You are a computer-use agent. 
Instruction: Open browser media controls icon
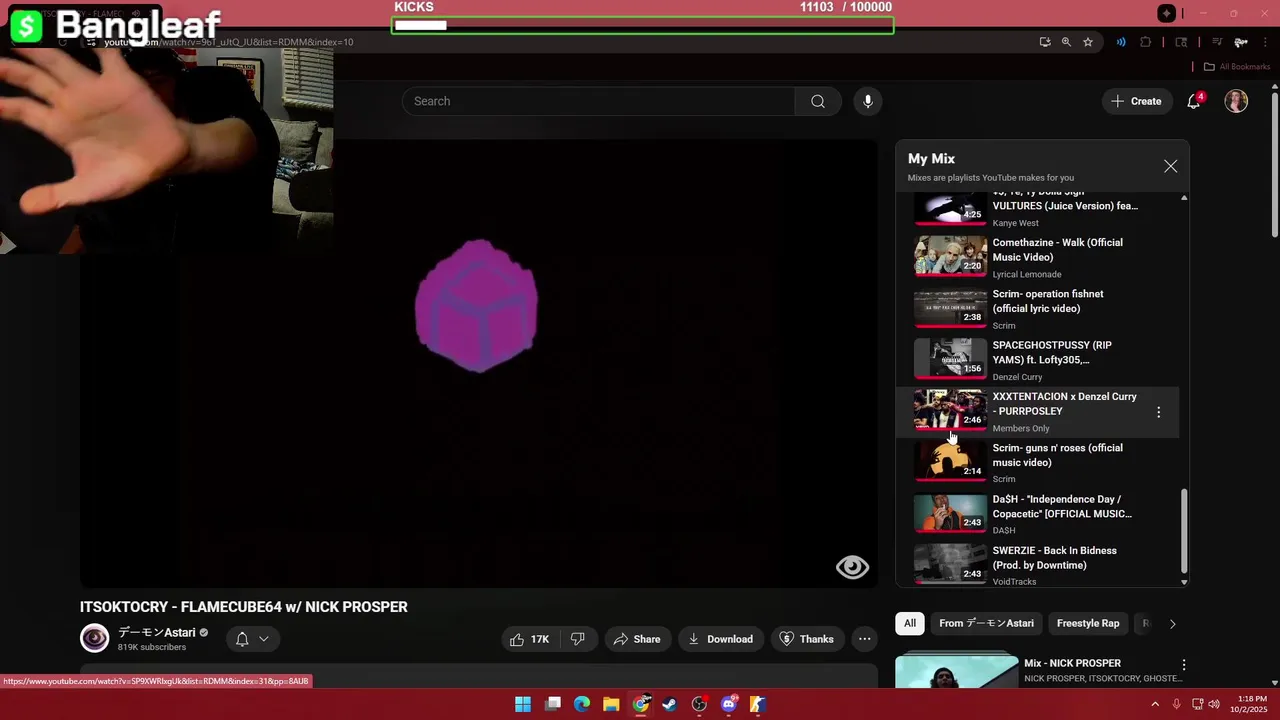click(1217, 42)
